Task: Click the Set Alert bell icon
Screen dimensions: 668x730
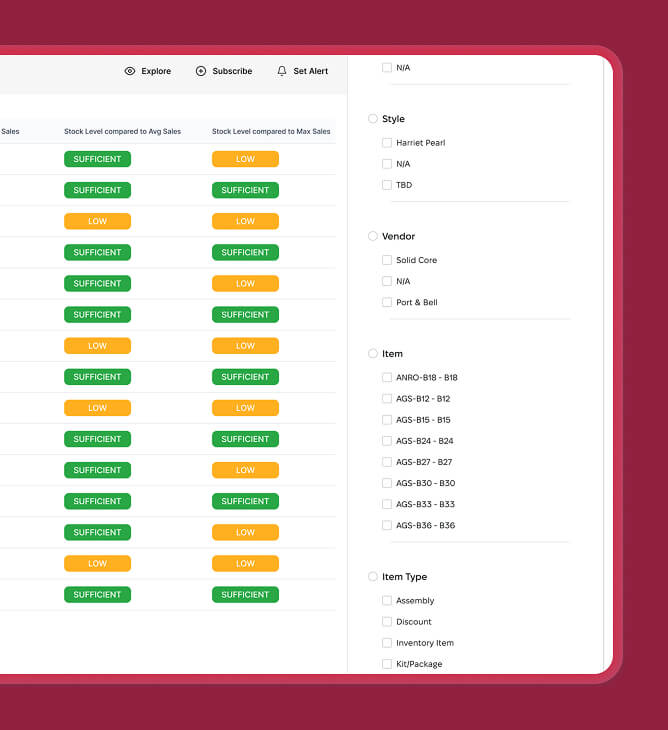Action: coord(282,71)
